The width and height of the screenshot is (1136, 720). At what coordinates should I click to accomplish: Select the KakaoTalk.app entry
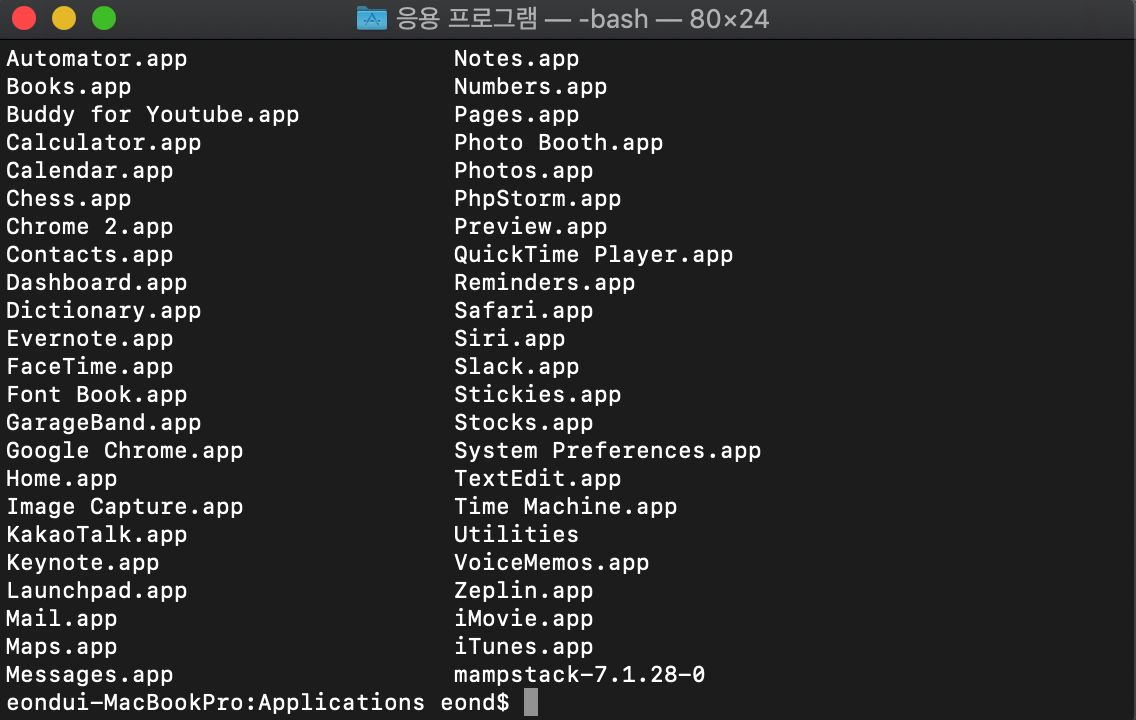coord(96,534)
